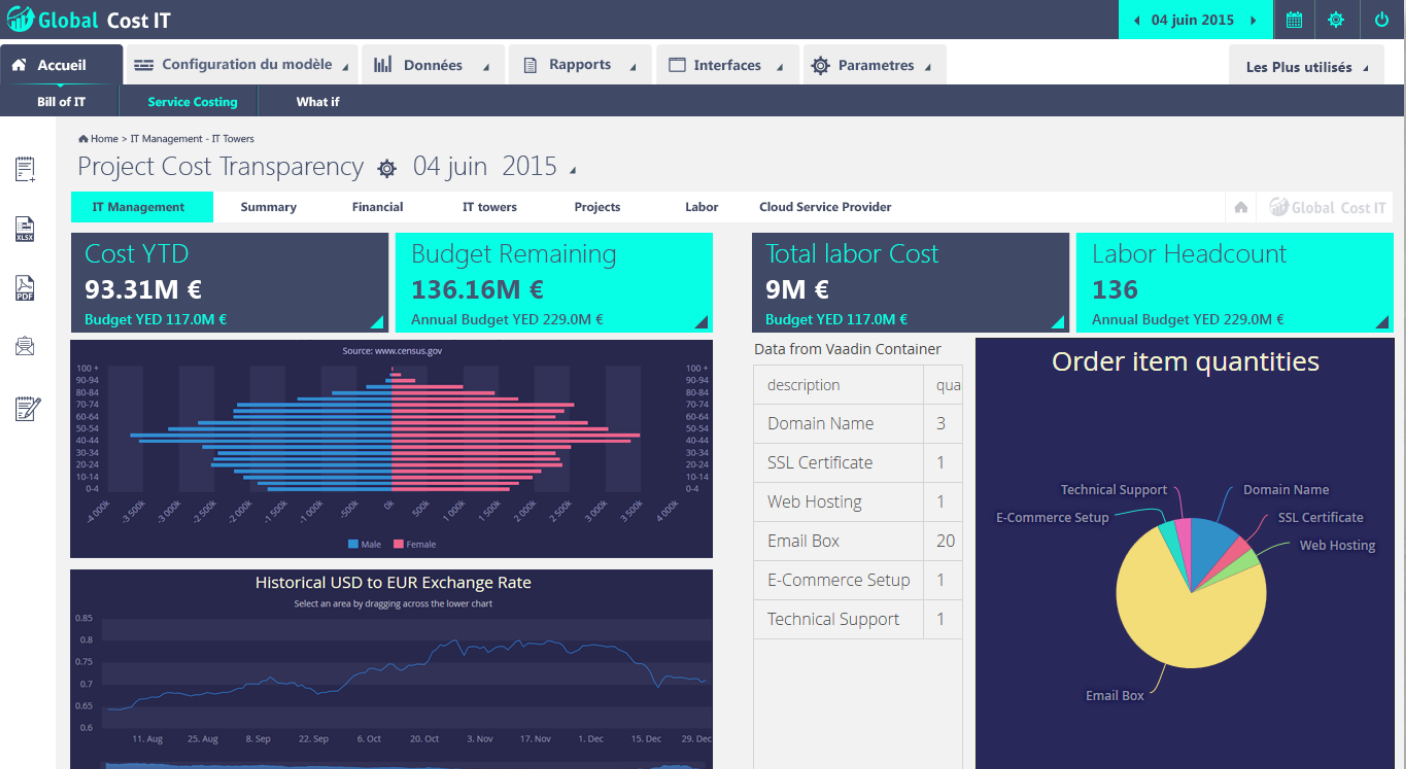Click IT Management - IT Towers breadcrumb
The image size is (1406, 769).
pyautogui.click(x=192, y=139)
